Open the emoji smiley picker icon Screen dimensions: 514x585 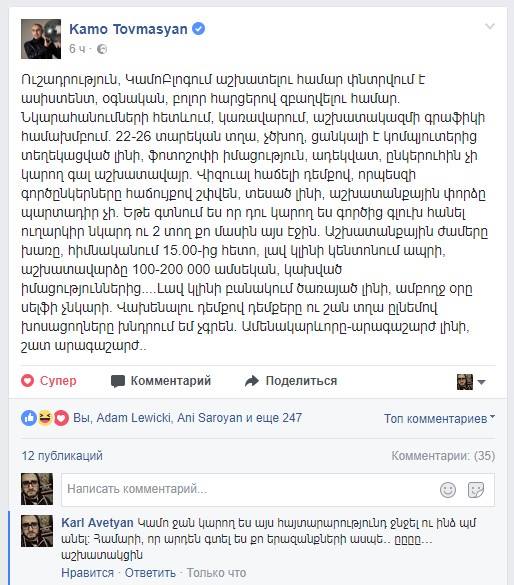(x=448, y=490)
